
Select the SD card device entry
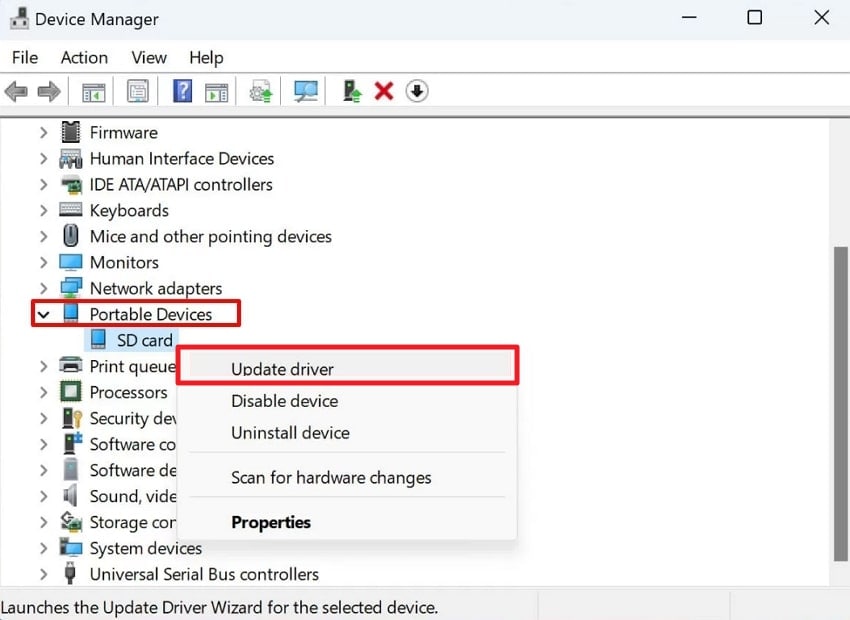click(x=145, y=339)
